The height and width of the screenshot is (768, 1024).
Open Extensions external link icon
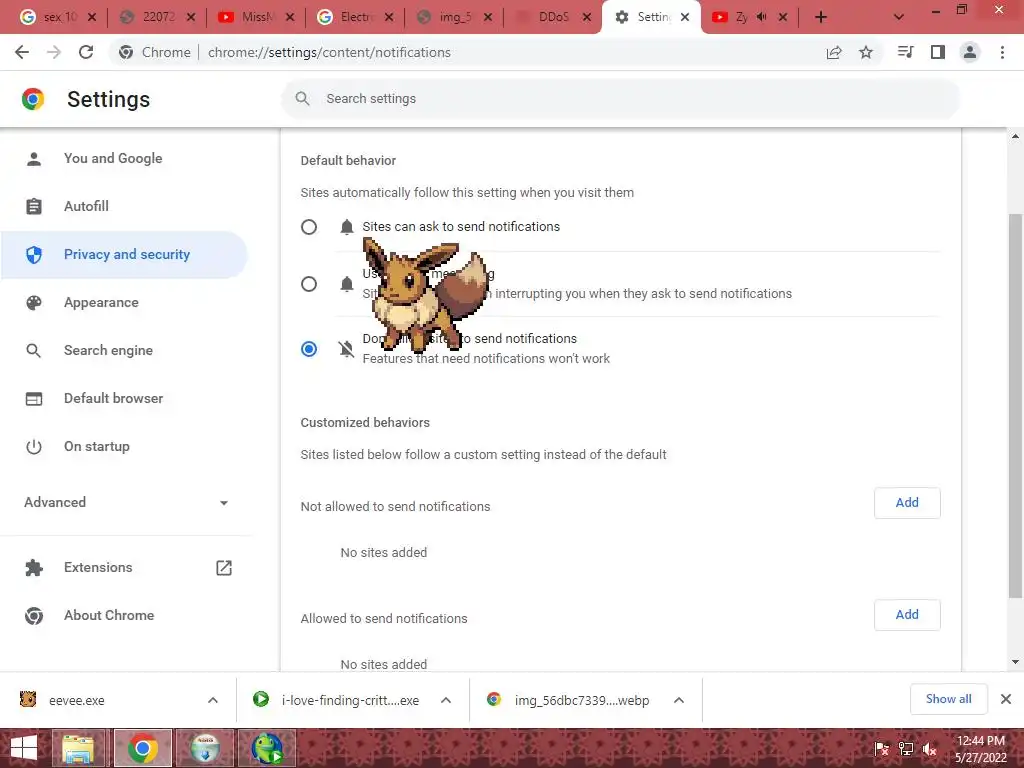click(x=224, y=568)
